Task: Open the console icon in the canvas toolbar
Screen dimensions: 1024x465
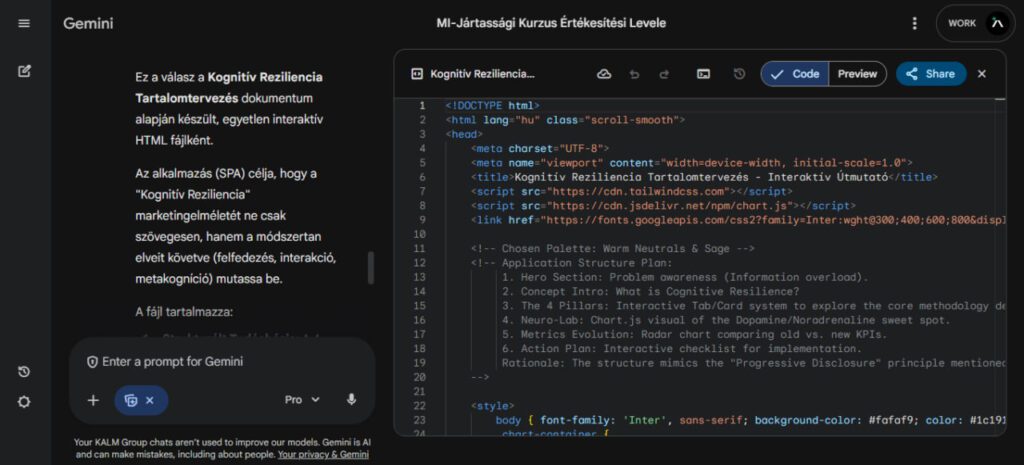Action: 704,74
